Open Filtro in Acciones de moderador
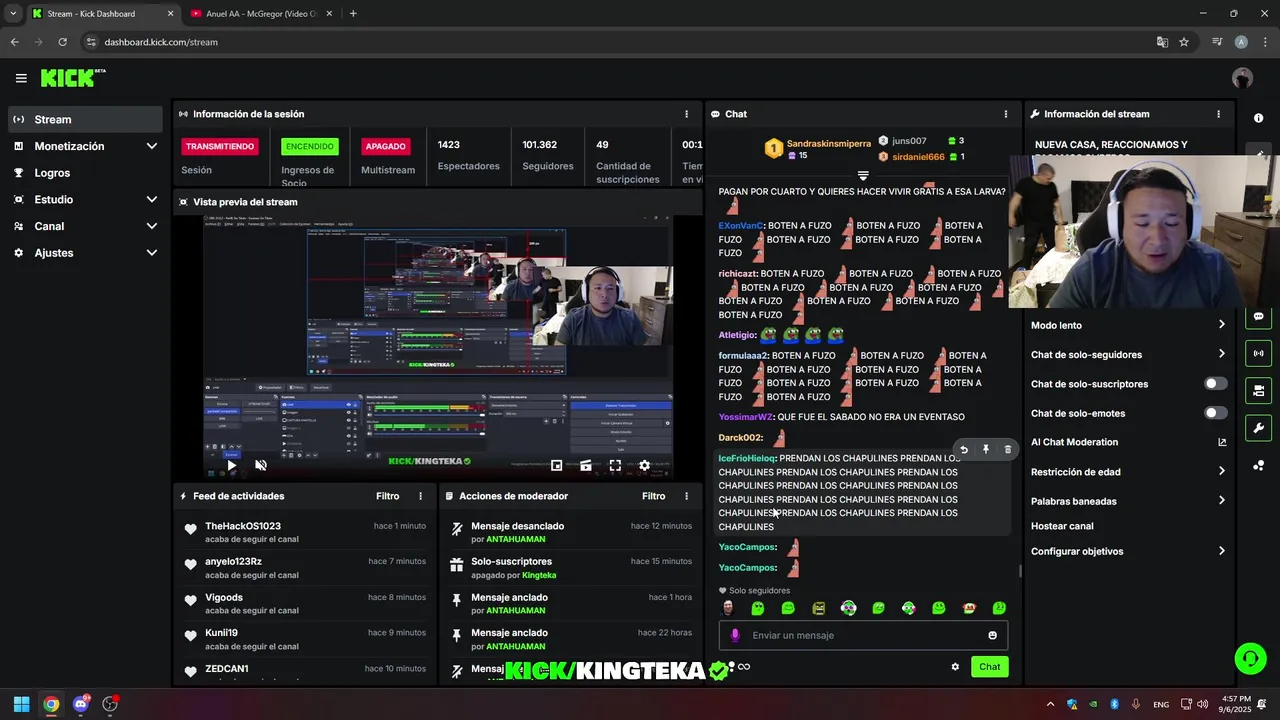The height and width of the screenshot is (720, 1280). [x=653, y=496]
